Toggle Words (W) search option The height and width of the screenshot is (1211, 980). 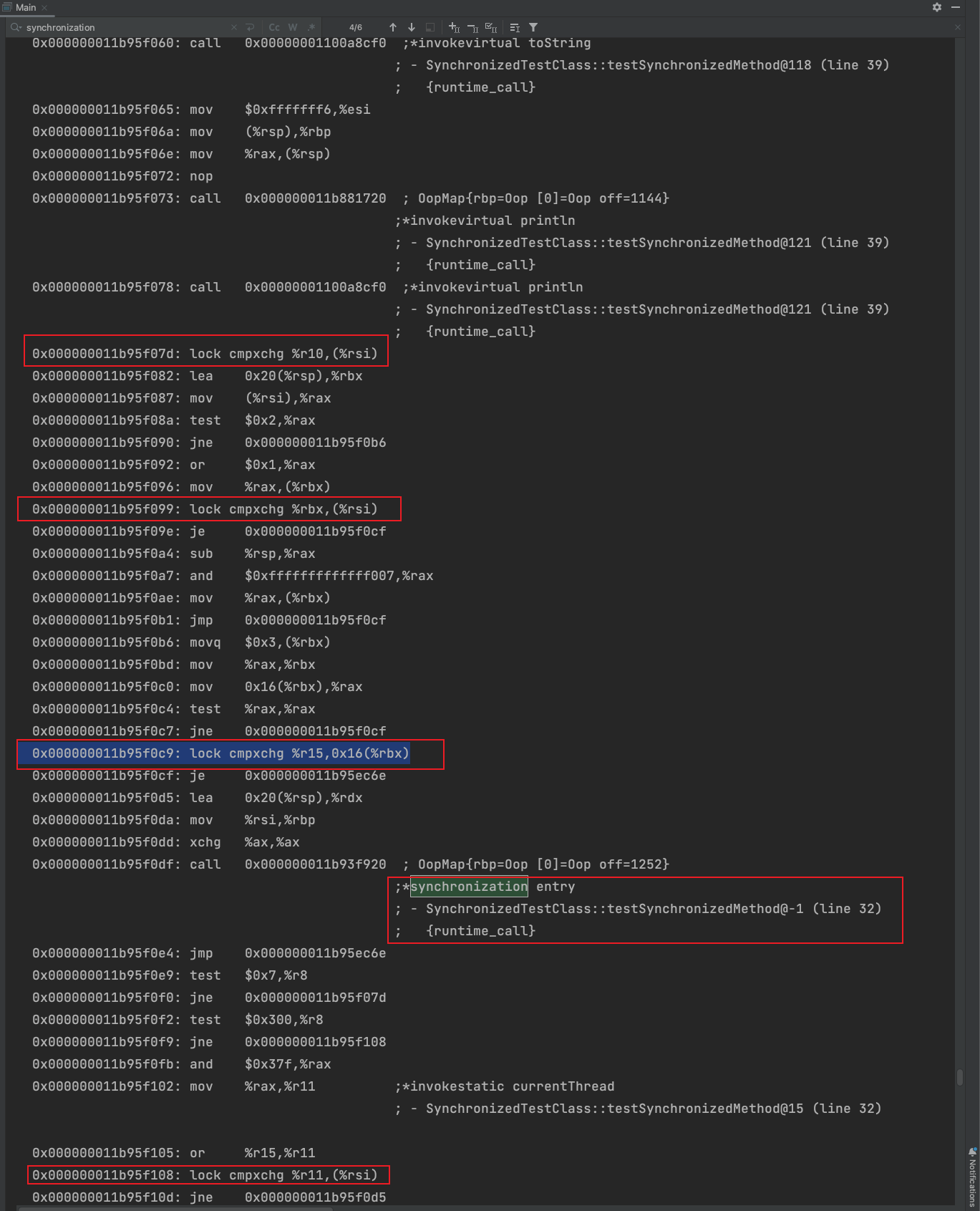(293, 27)
